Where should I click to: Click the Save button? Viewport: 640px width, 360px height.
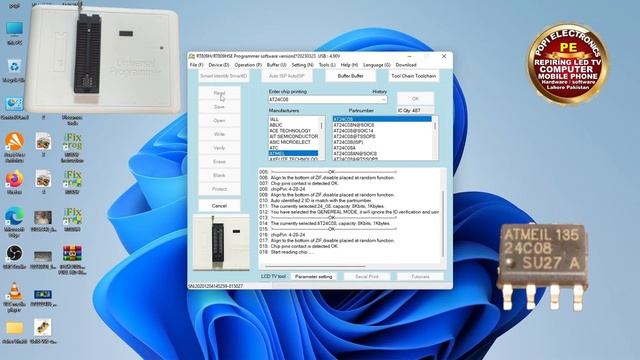(219, 107)
